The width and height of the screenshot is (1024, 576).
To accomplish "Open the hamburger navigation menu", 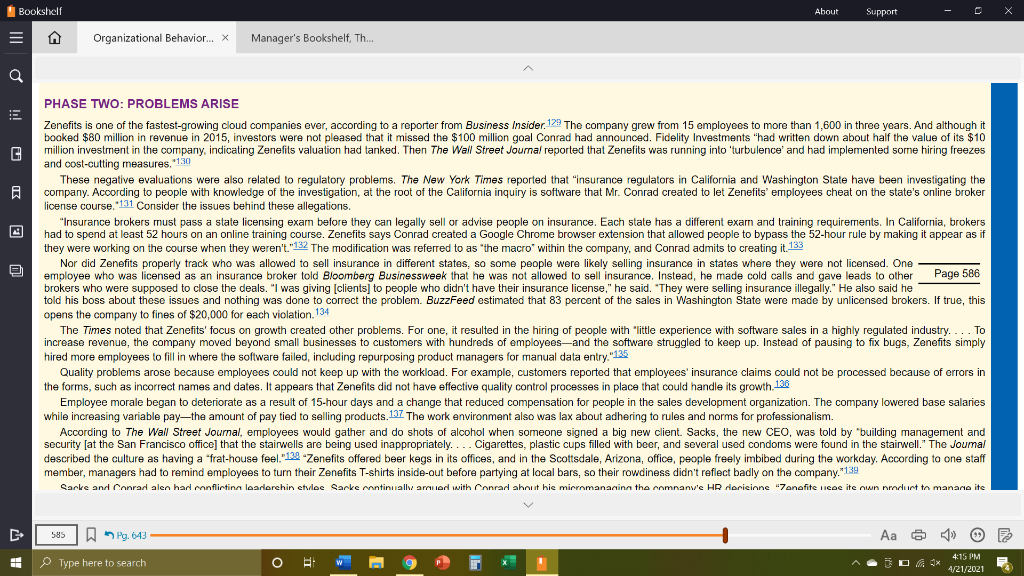I will (x=16, y=38).
